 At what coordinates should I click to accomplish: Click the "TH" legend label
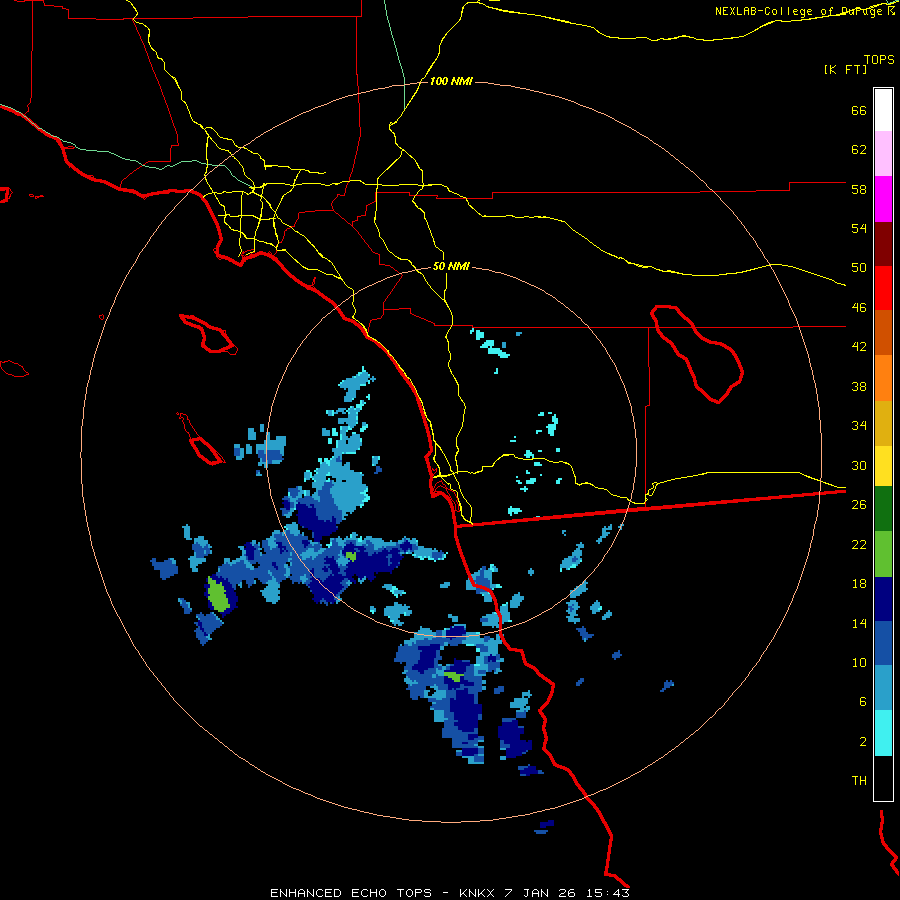(x=859, y=781)
